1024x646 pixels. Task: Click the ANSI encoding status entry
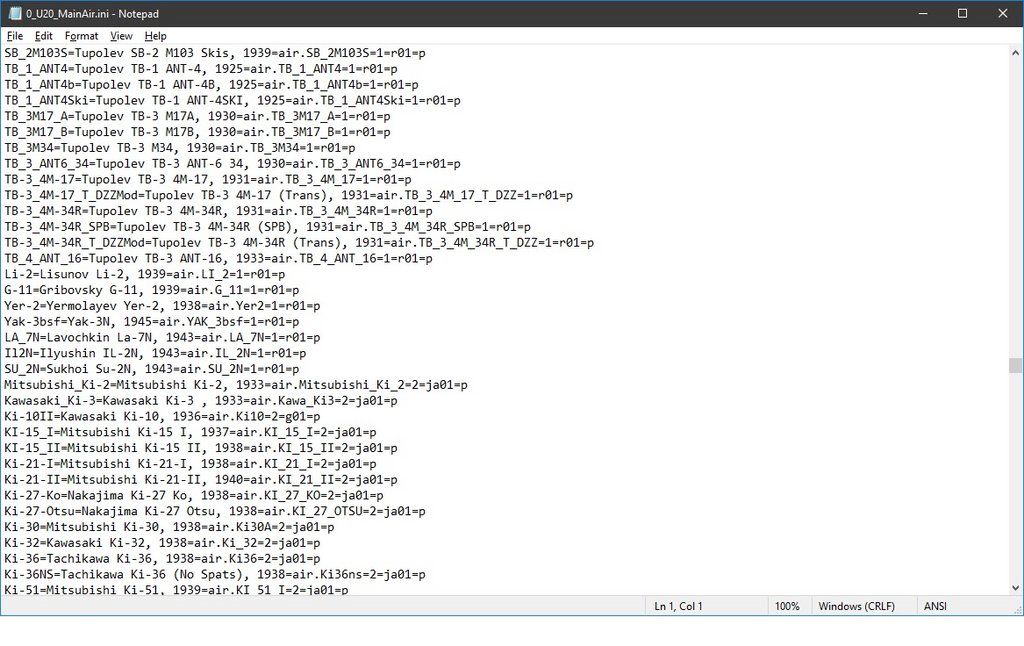[x=935, y=606]
